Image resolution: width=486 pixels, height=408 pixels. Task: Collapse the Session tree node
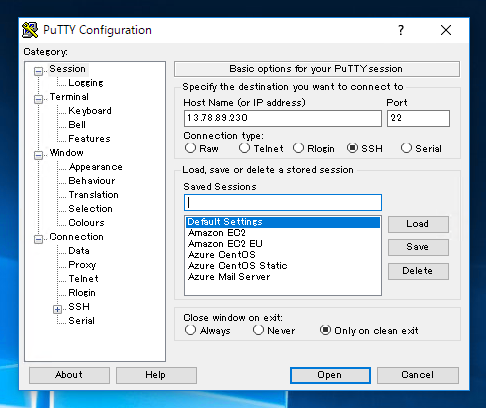38,71
